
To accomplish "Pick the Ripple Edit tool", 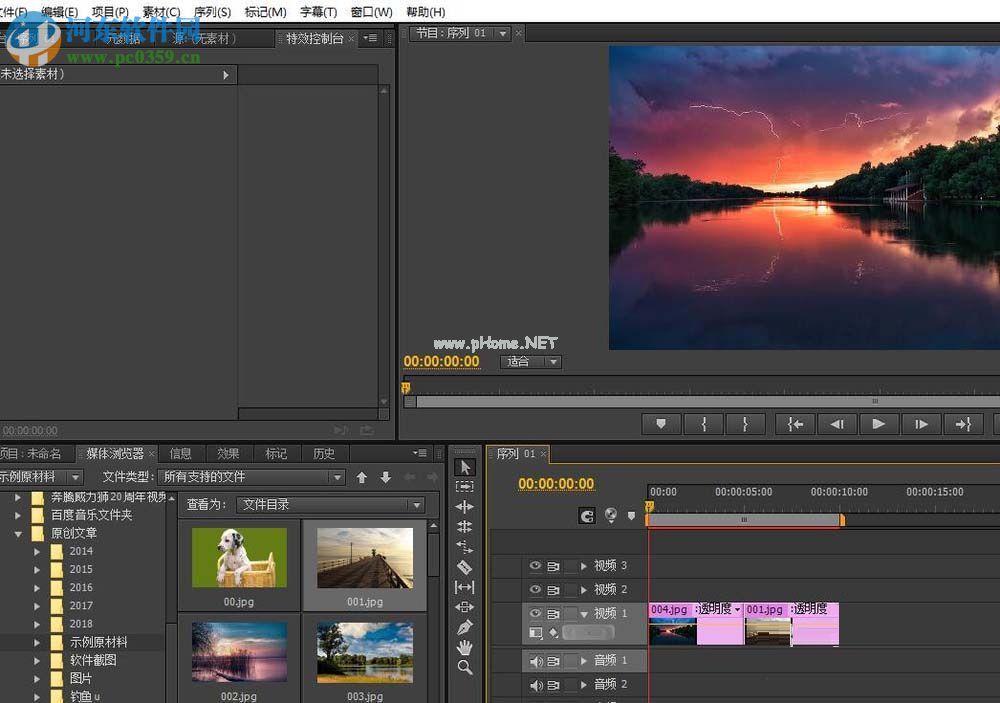I will [464, 507].
